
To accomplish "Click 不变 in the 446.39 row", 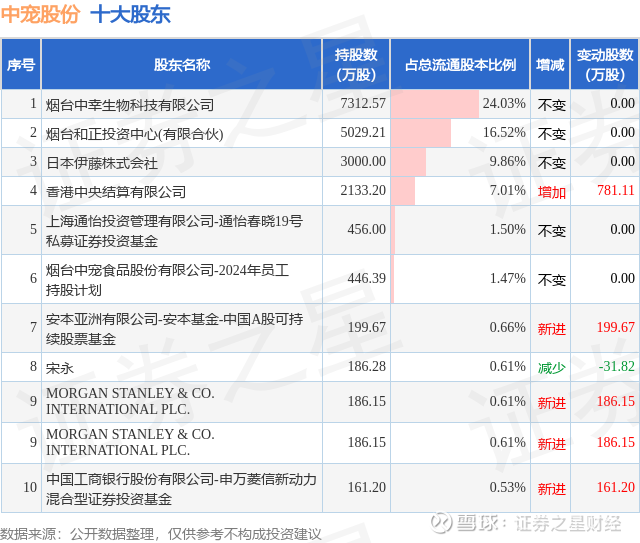I will point(551,280).
